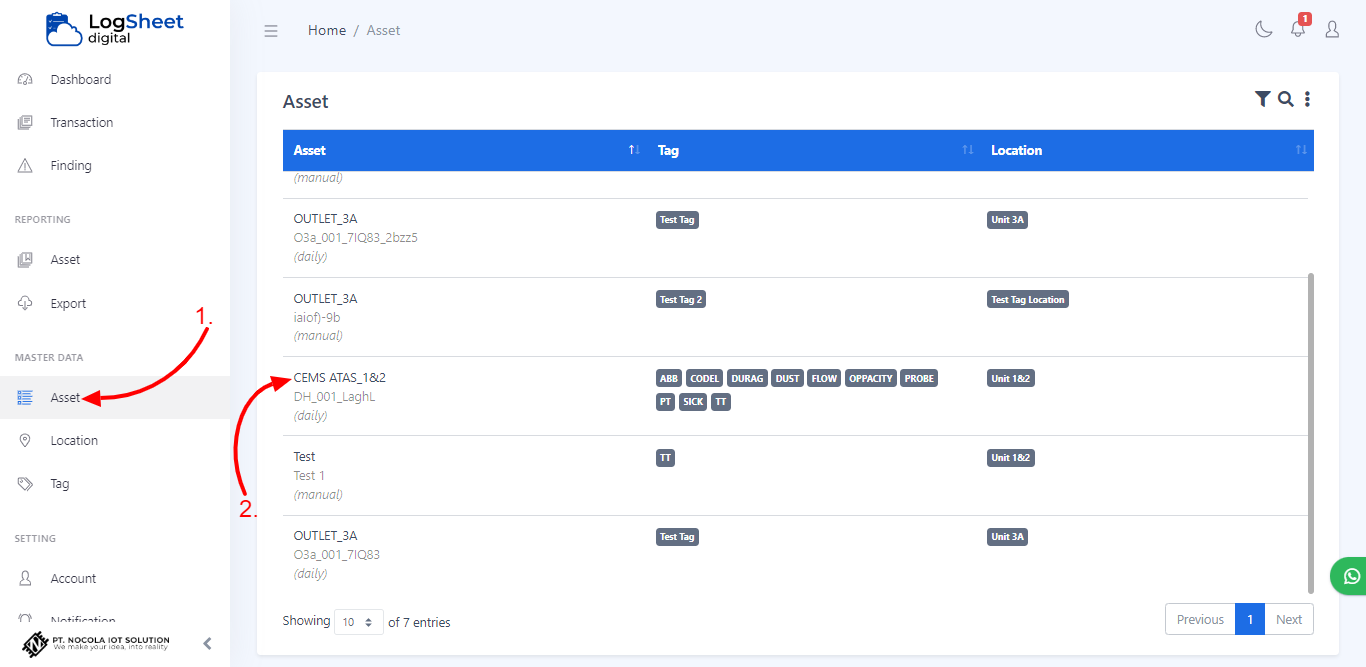Toggle dark mode with the moon icon
Screen dimensions: 1366x667
tap(1263, 29)
